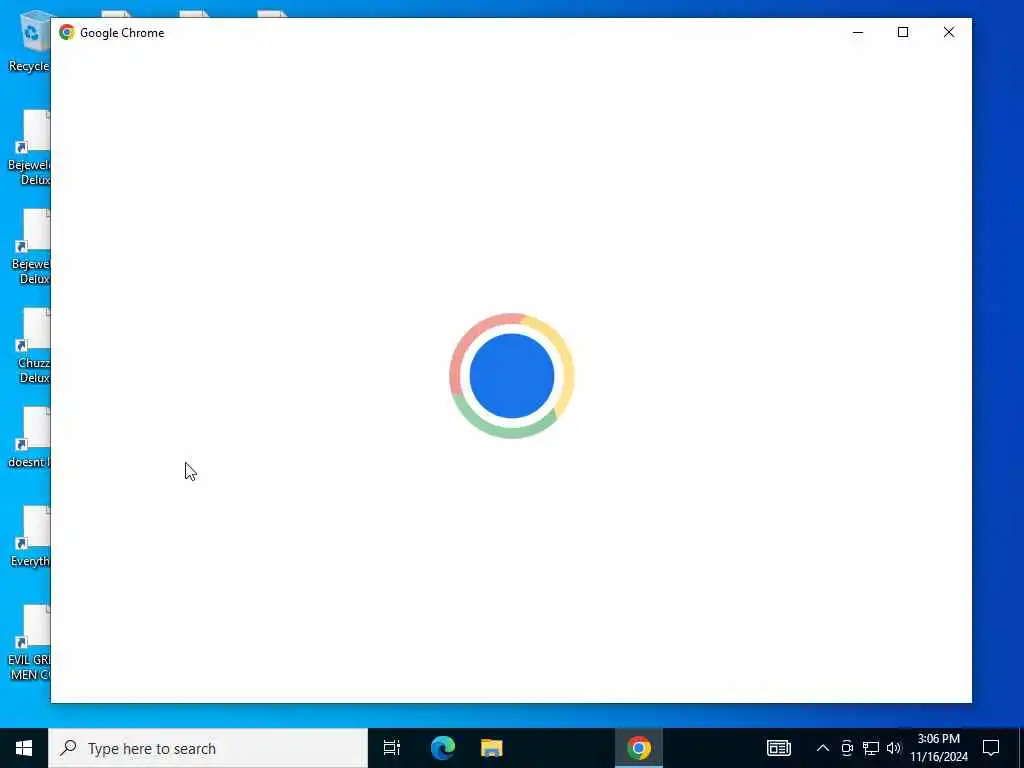This screenshot has height=768, width=1024.
Task: Open File Explorer from the taskbar
Action: point(492,748)
